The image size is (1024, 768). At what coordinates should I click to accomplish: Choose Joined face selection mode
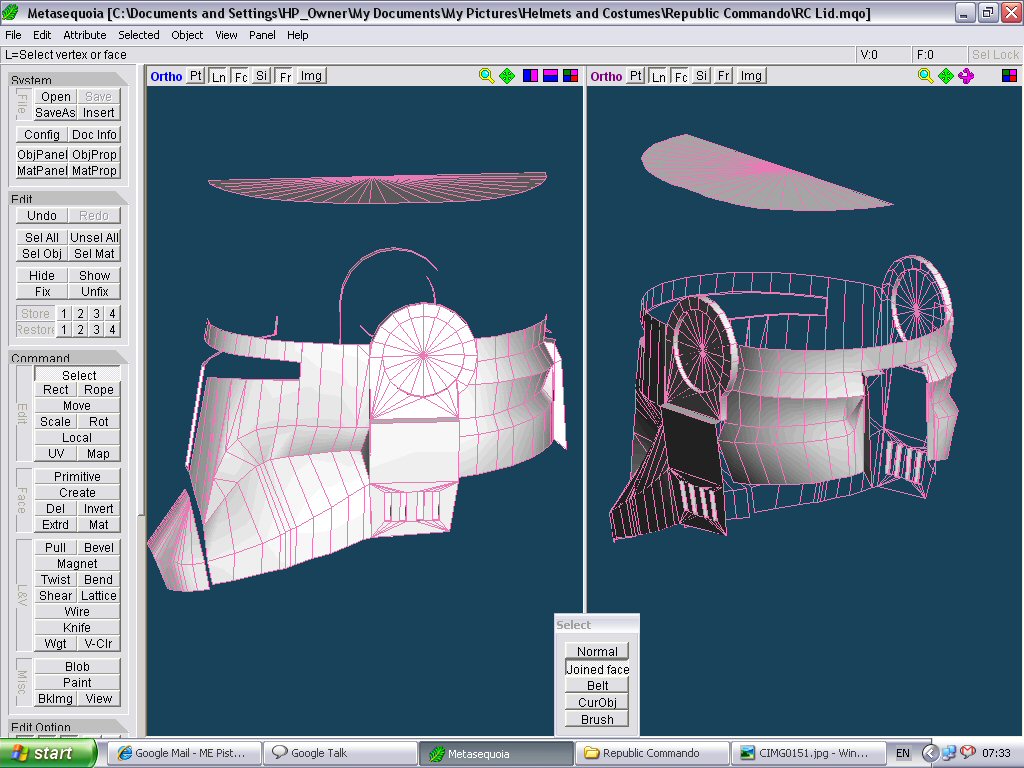[597, 669]
